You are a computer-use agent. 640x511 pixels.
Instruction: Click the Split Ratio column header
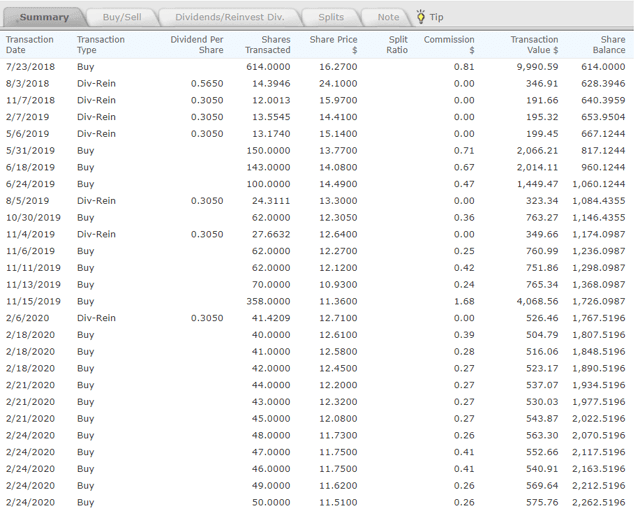click(397, 44)
